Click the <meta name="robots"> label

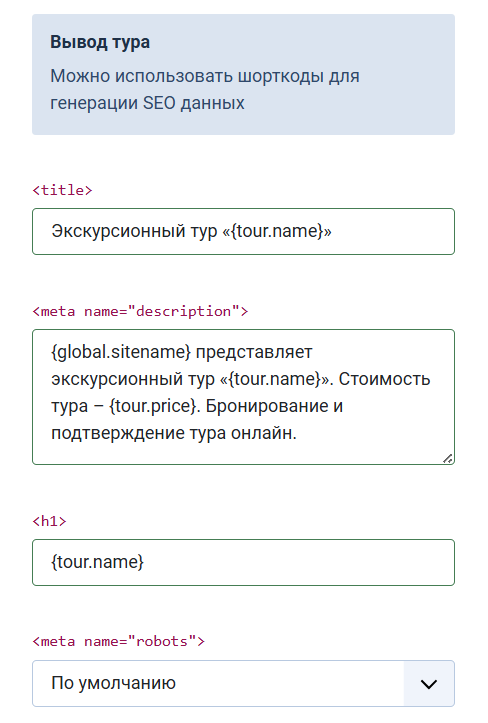click(x=119, y=641)
